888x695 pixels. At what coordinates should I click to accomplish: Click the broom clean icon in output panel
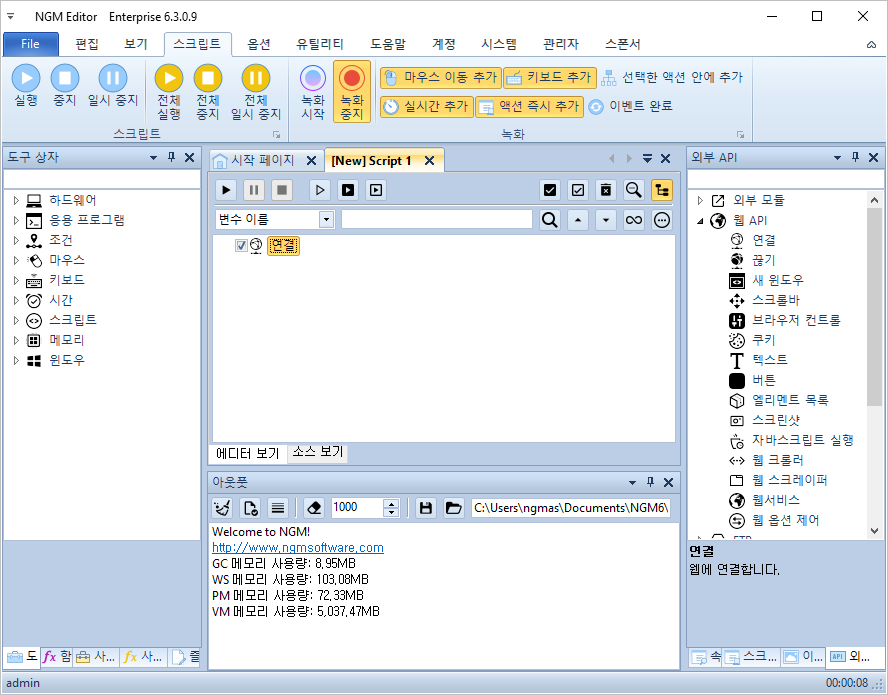(x=222, y=508)
